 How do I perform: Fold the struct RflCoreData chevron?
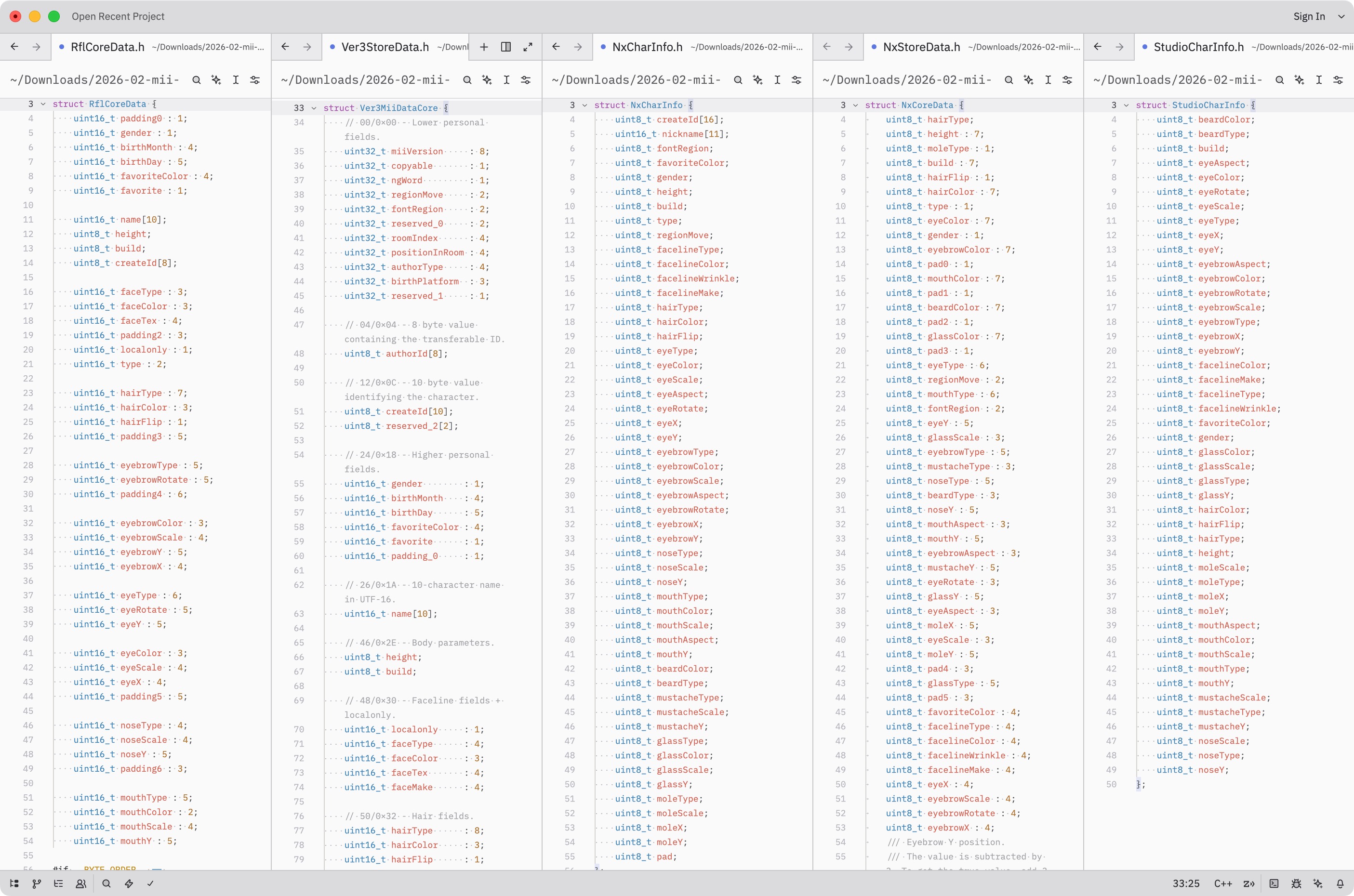tap(43, 104)
